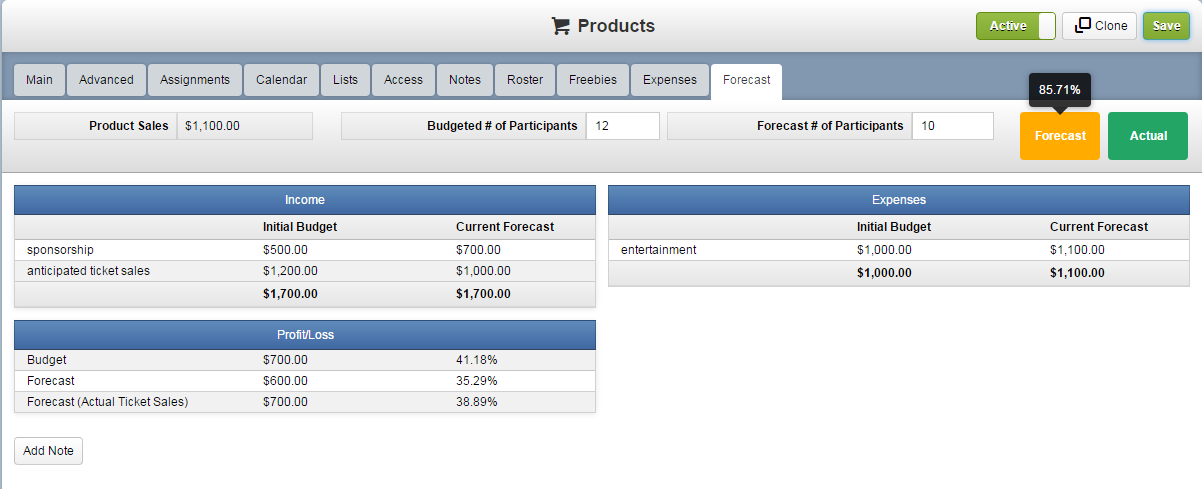Click the Income table header

[x=305, y=200]
